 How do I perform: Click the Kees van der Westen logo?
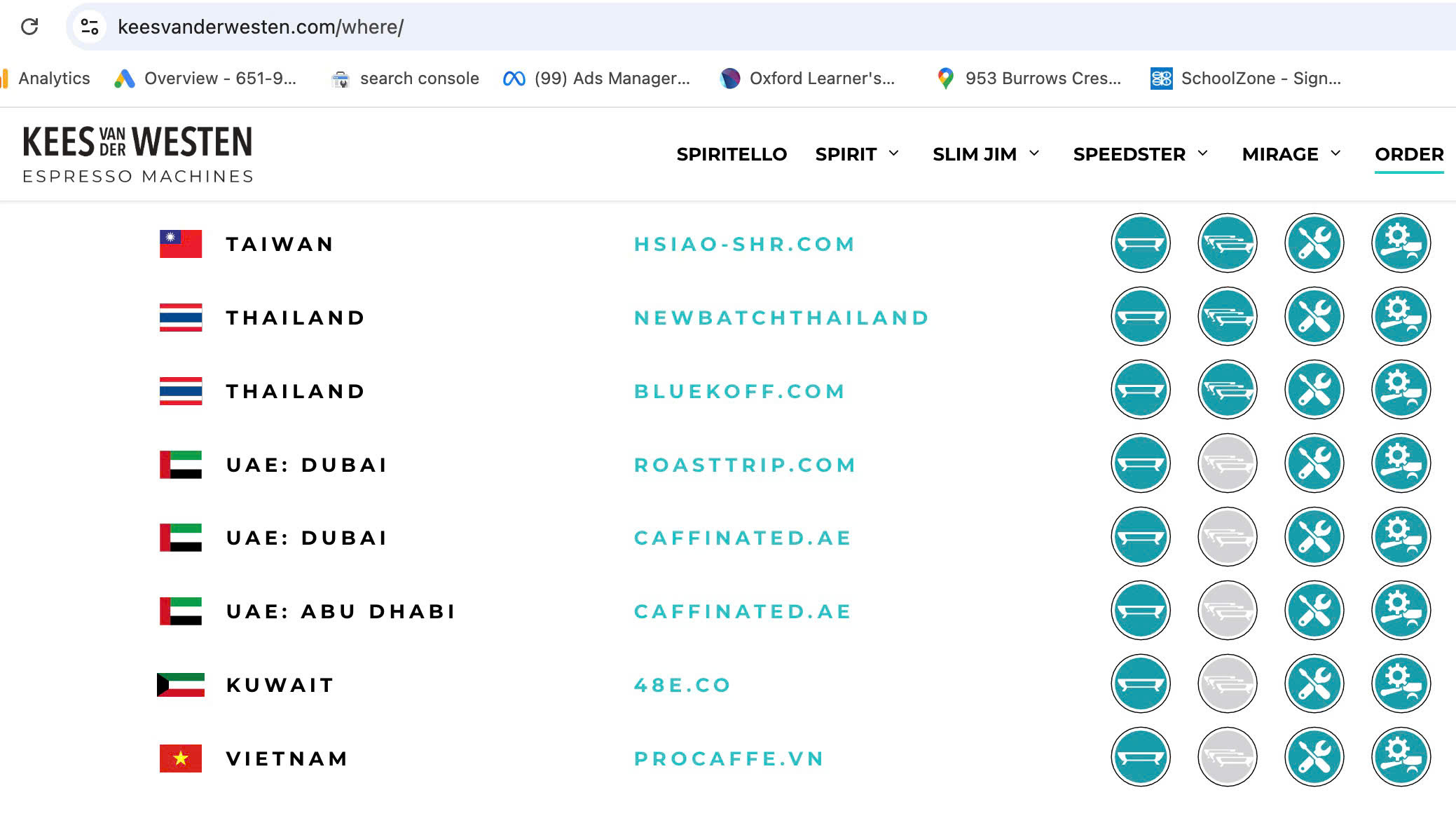[138, 154]
